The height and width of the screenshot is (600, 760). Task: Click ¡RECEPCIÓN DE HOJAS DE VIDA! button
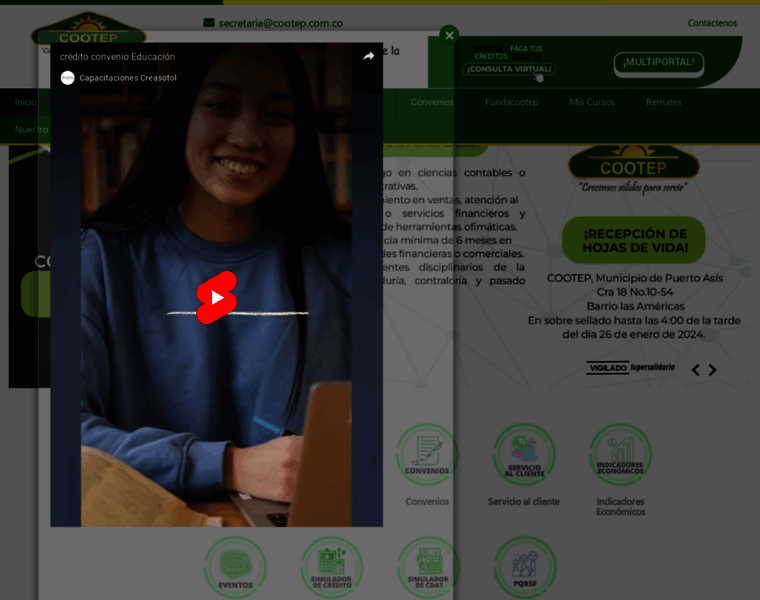click(634, 240)
